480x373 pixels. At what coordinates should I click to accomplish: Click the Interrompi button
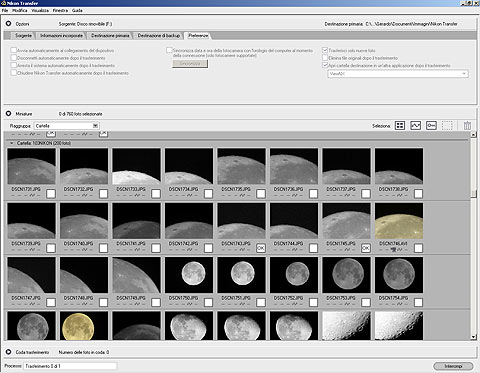pyautogui.click(x=453, y=366)
